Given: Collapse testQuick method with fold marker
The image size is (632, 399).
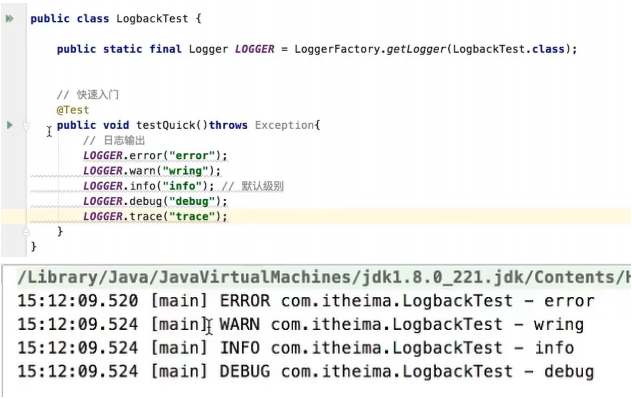Looking at the screenshot, I should click(x=26, y=126).
